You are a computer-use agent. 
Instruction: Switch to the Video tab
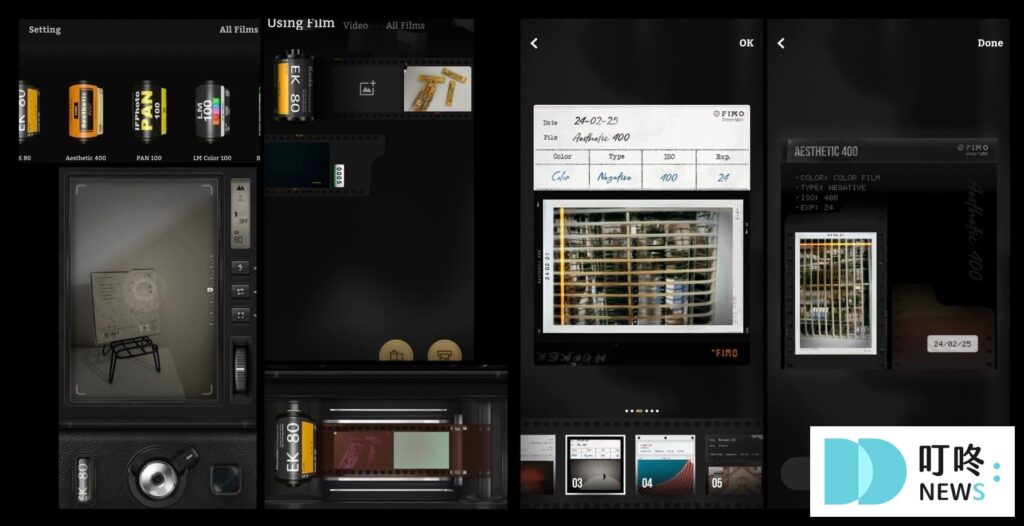click(355, 25)
